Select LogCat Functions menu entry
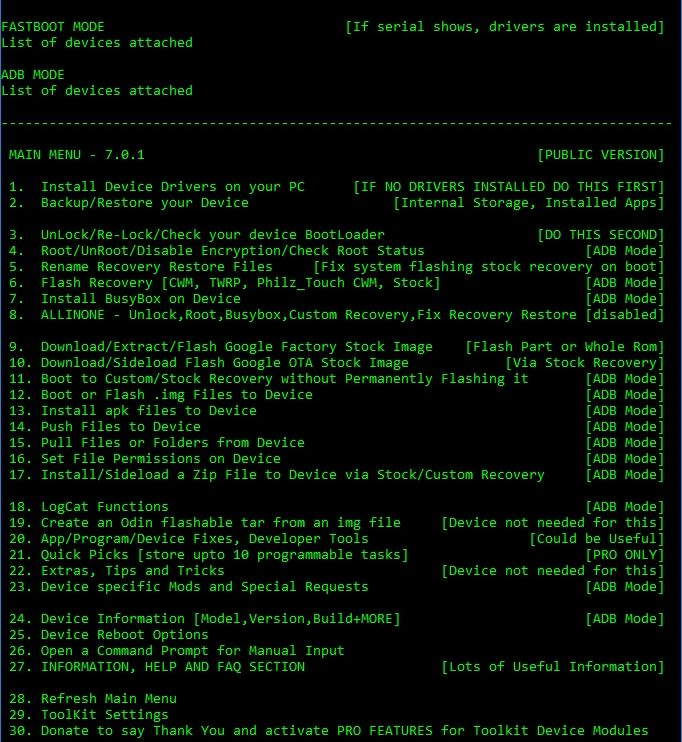This screenshot has width=682, height=742. (104, 507)
